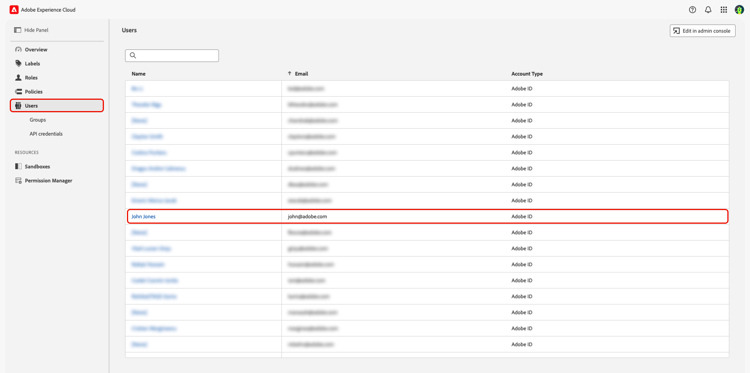Open the help question mark icon
Screen dimensions: 750x373
coord(692,10)
